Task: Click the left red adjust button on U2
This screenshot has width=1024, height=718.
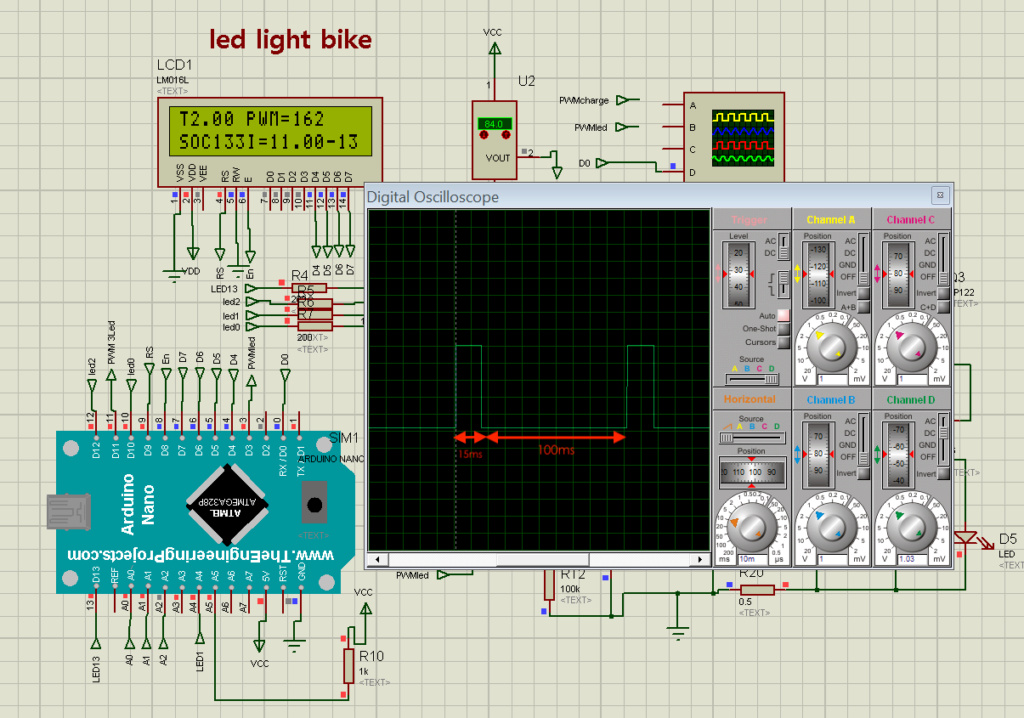Action: point(484,135)
